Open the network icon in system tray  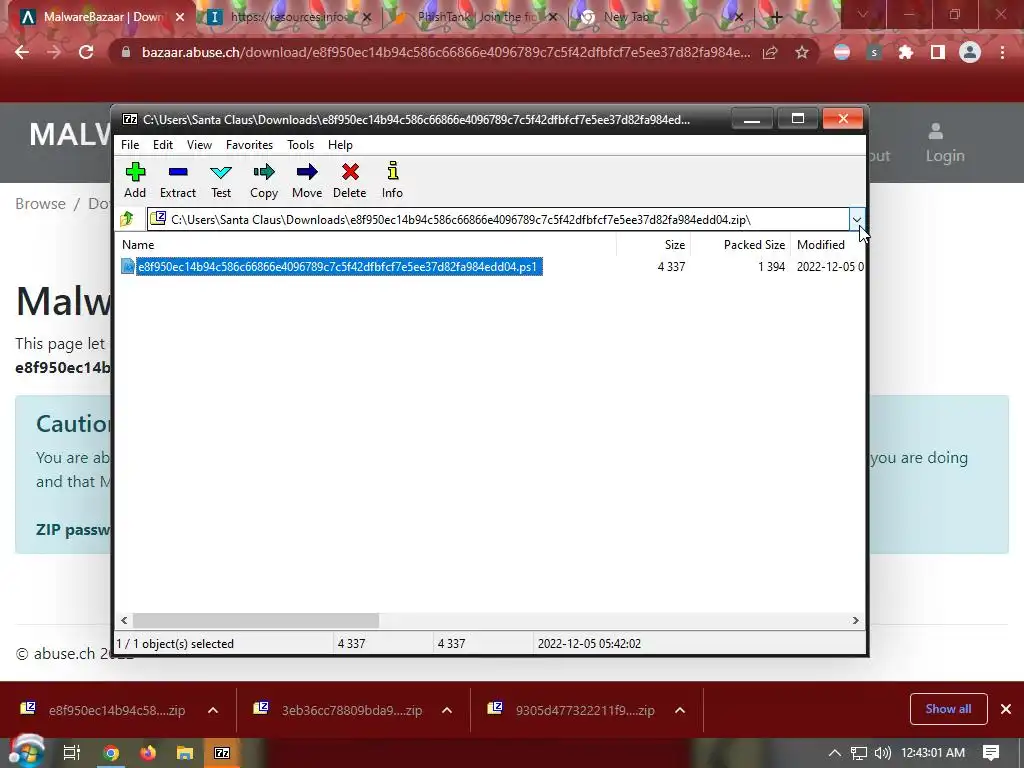pyautogui.click(x=858, y=753)
